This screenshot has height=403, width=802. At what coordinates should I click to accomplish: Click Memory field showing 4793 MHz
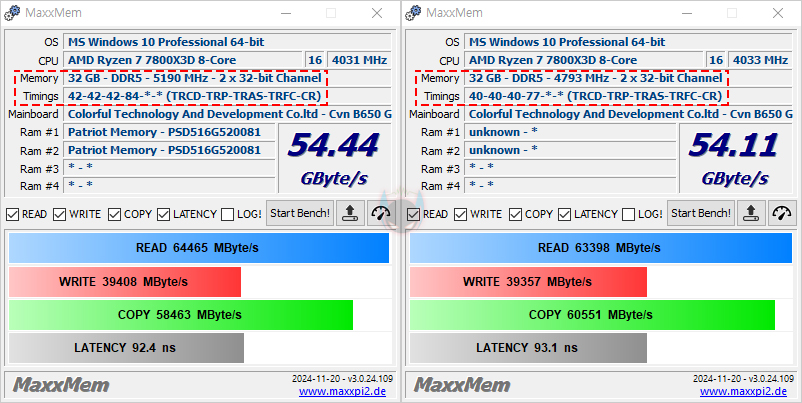coord(628,78)
